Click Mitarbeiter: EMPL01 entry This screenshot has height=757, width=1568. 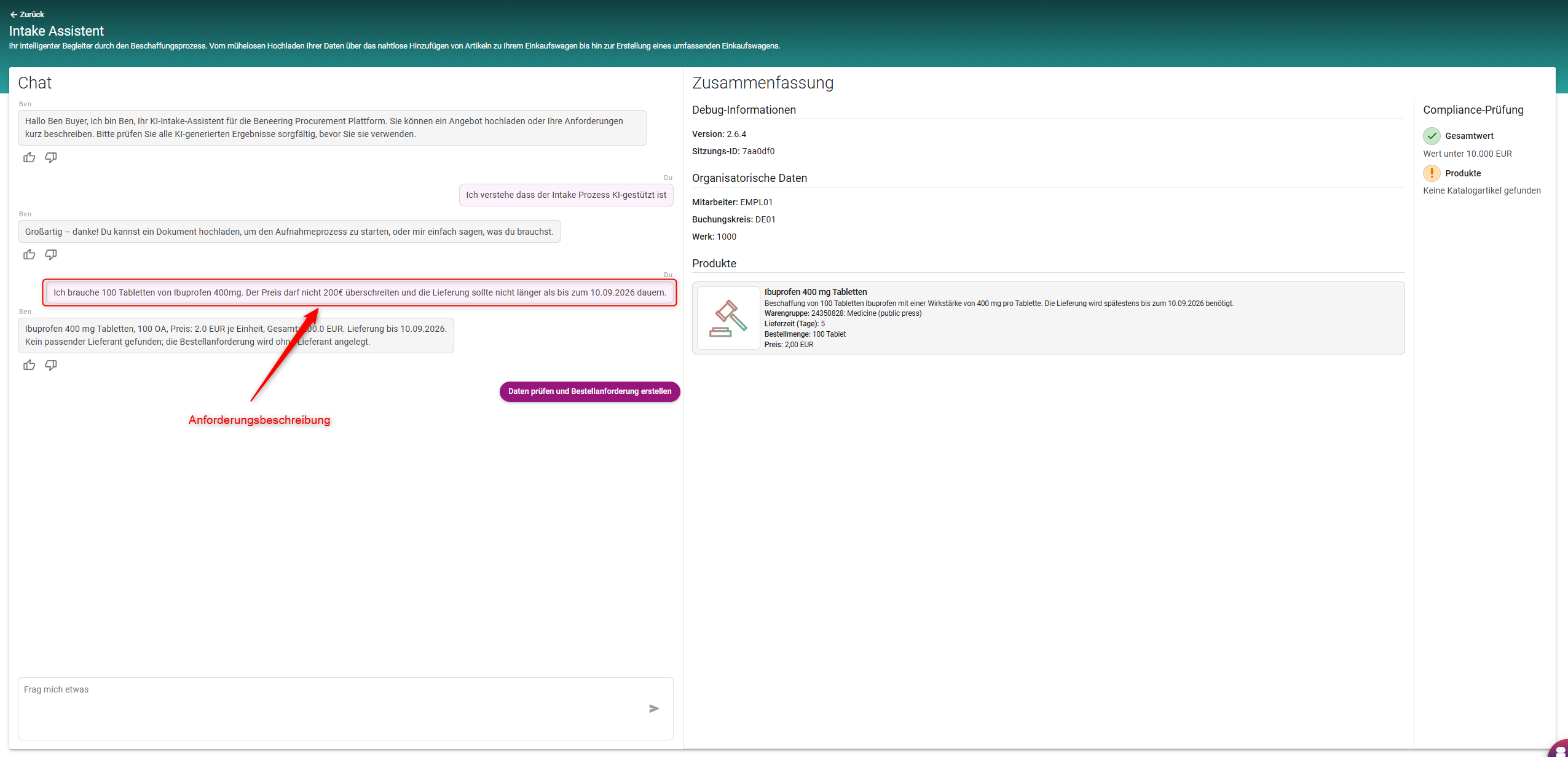732,202
